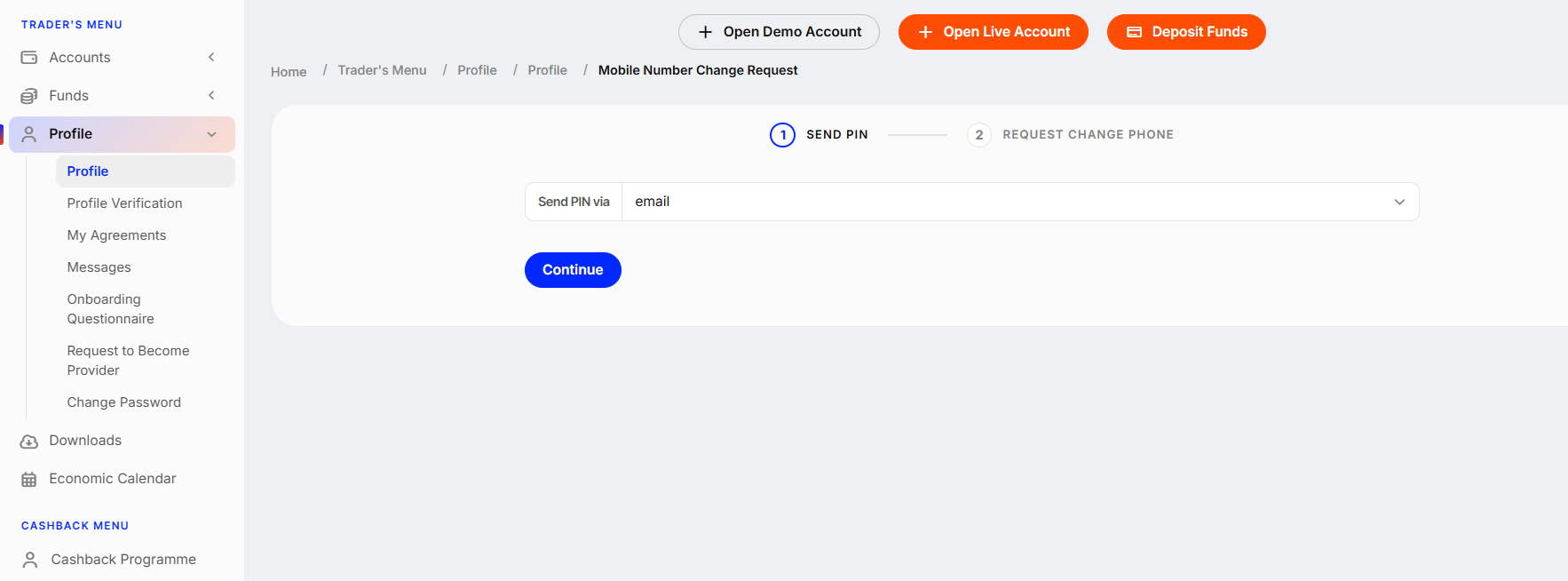The width and height of the screenshot is (1568, 581).
Task: Open Downloads page
Action: [85, 441]
